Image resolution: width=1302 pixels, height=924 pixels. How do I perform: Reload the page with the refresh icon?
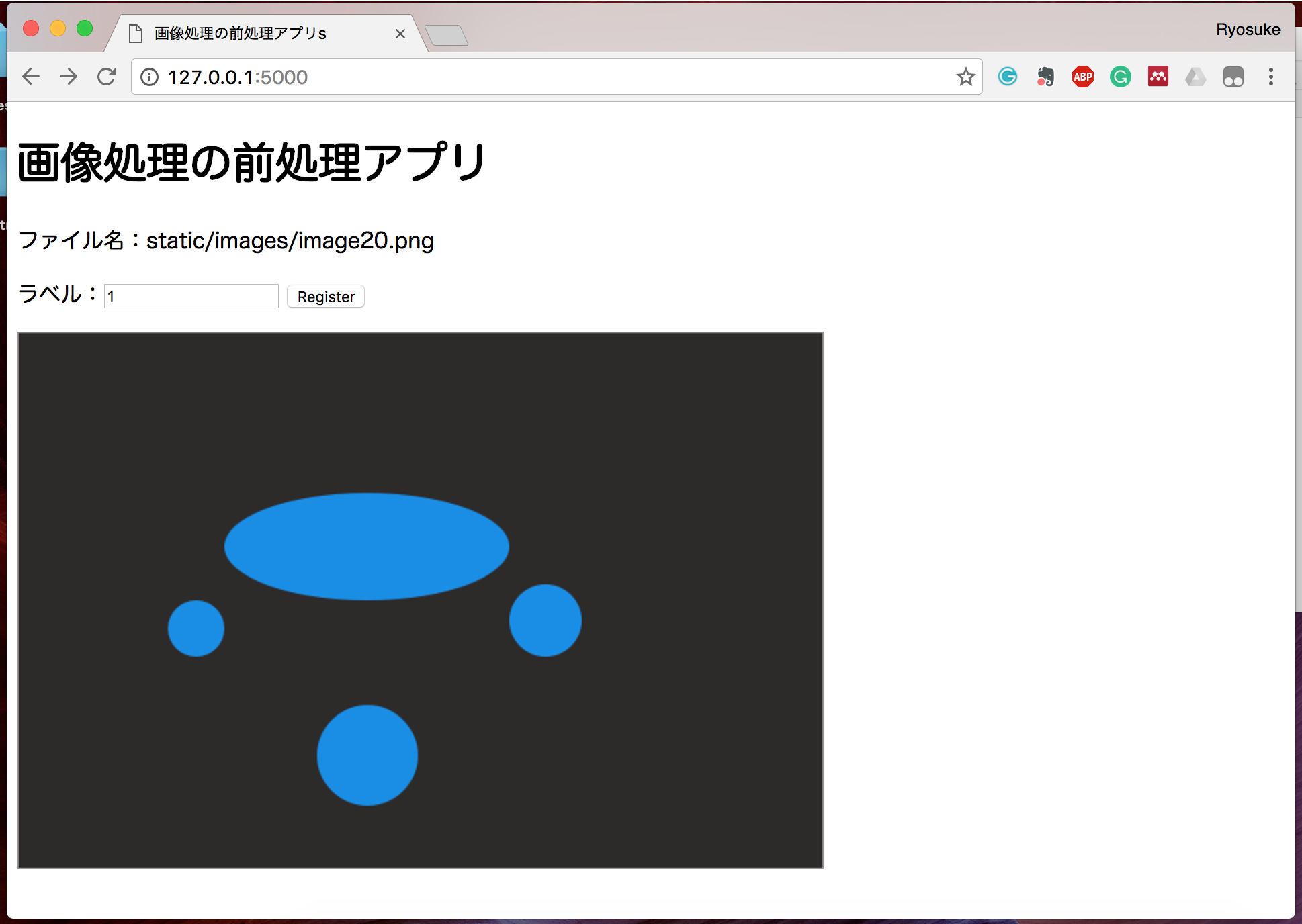[x=106, y=77]
